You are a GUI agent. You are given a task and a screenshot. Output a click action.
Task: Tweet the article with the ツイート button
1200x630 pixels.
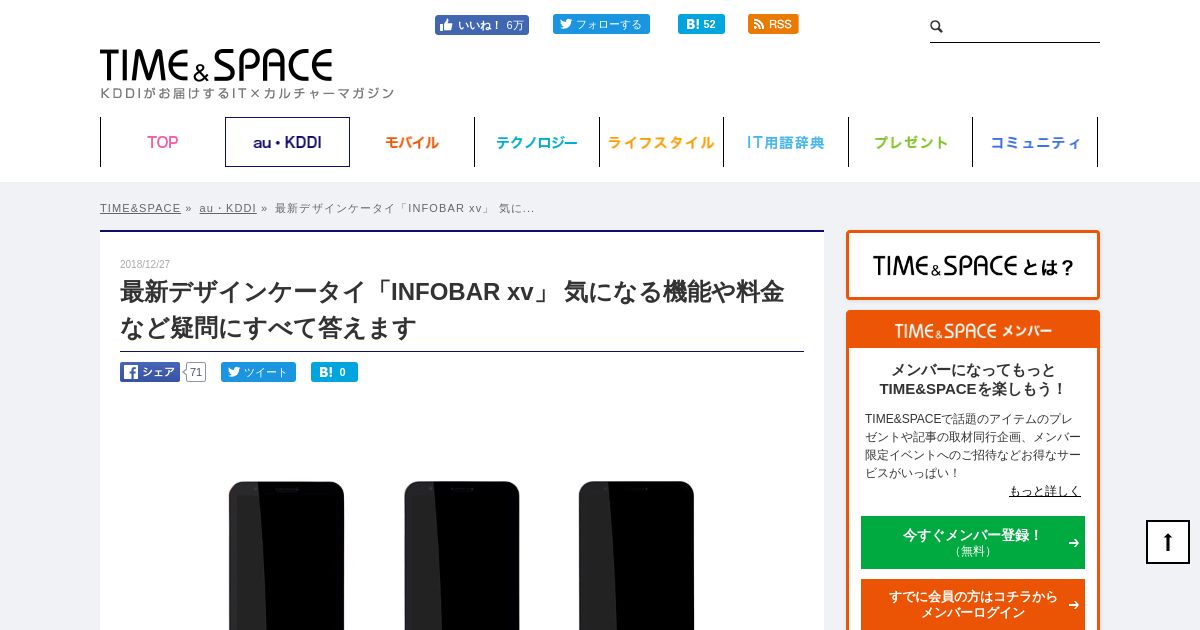click(258, 372)
